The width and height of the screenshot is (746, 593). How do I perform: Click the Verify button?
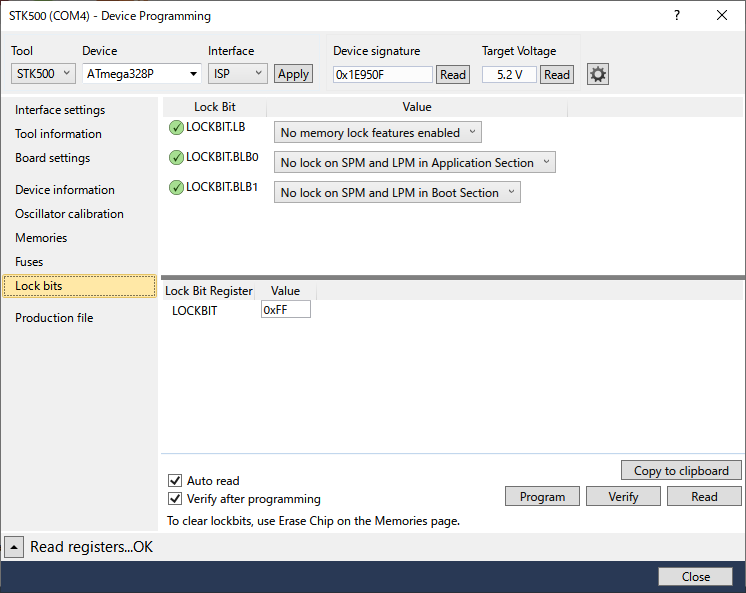[623, 496]
